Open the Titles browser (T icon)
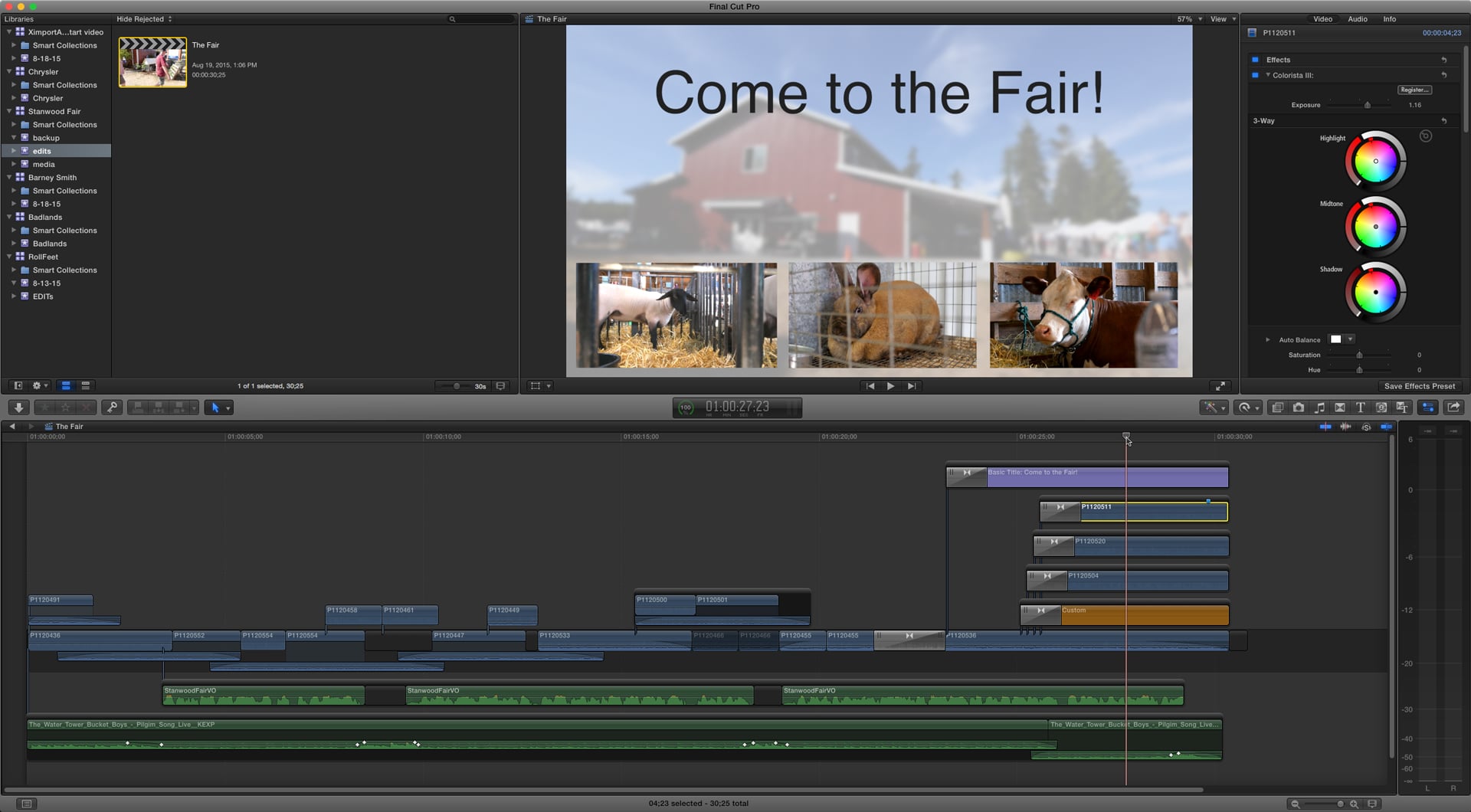The height and width of the screenshot is (812, 1471). (1361, 408)
